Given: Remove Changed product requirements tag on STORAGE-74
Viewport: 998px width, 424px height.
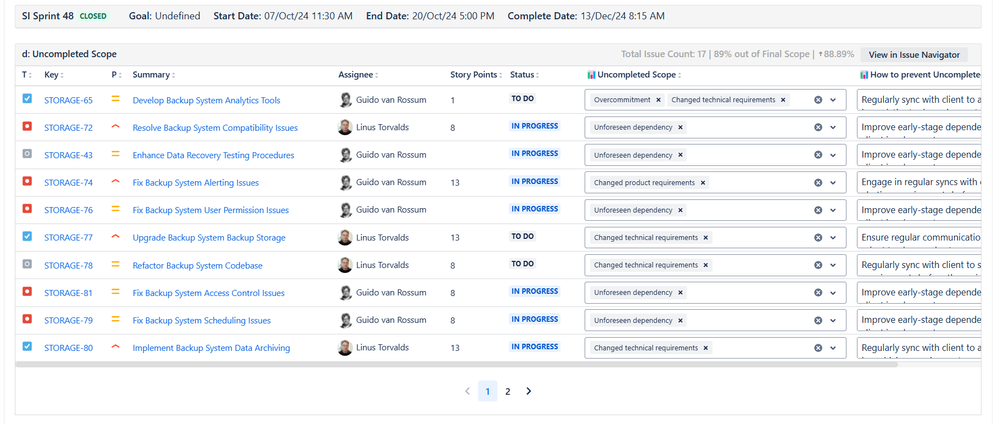Looking at the screenshot, I should pyautogui.click(x=703, y=183).
